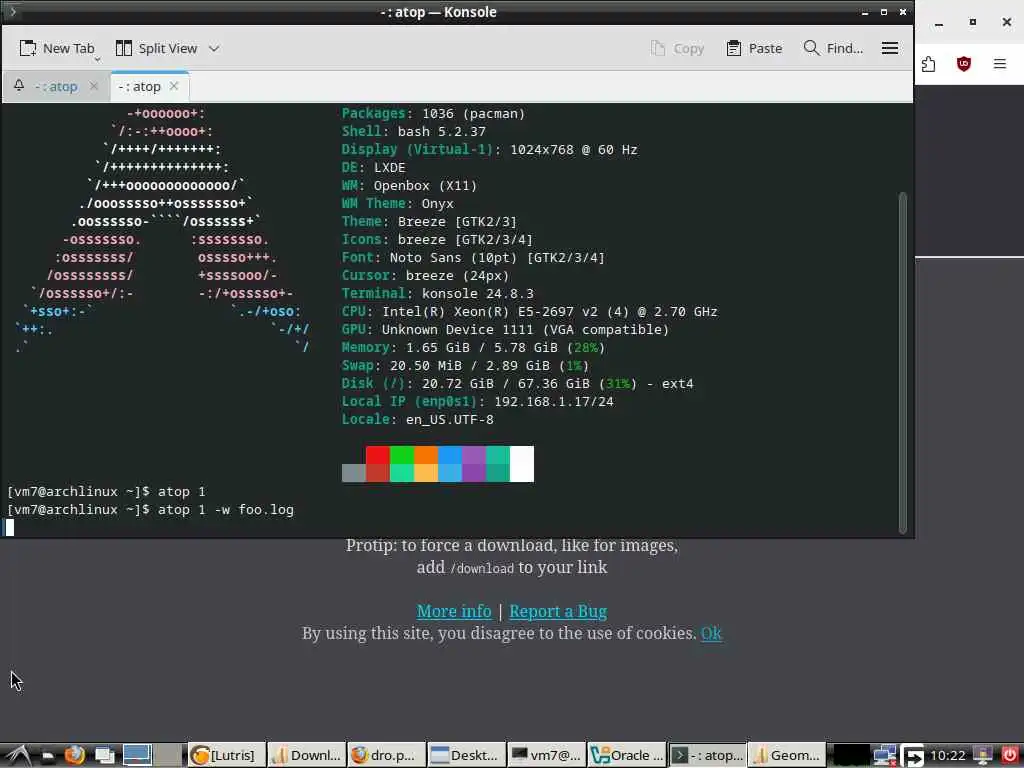Click the display monitor tray icon
1024x768 pixels.
(983, 756)
